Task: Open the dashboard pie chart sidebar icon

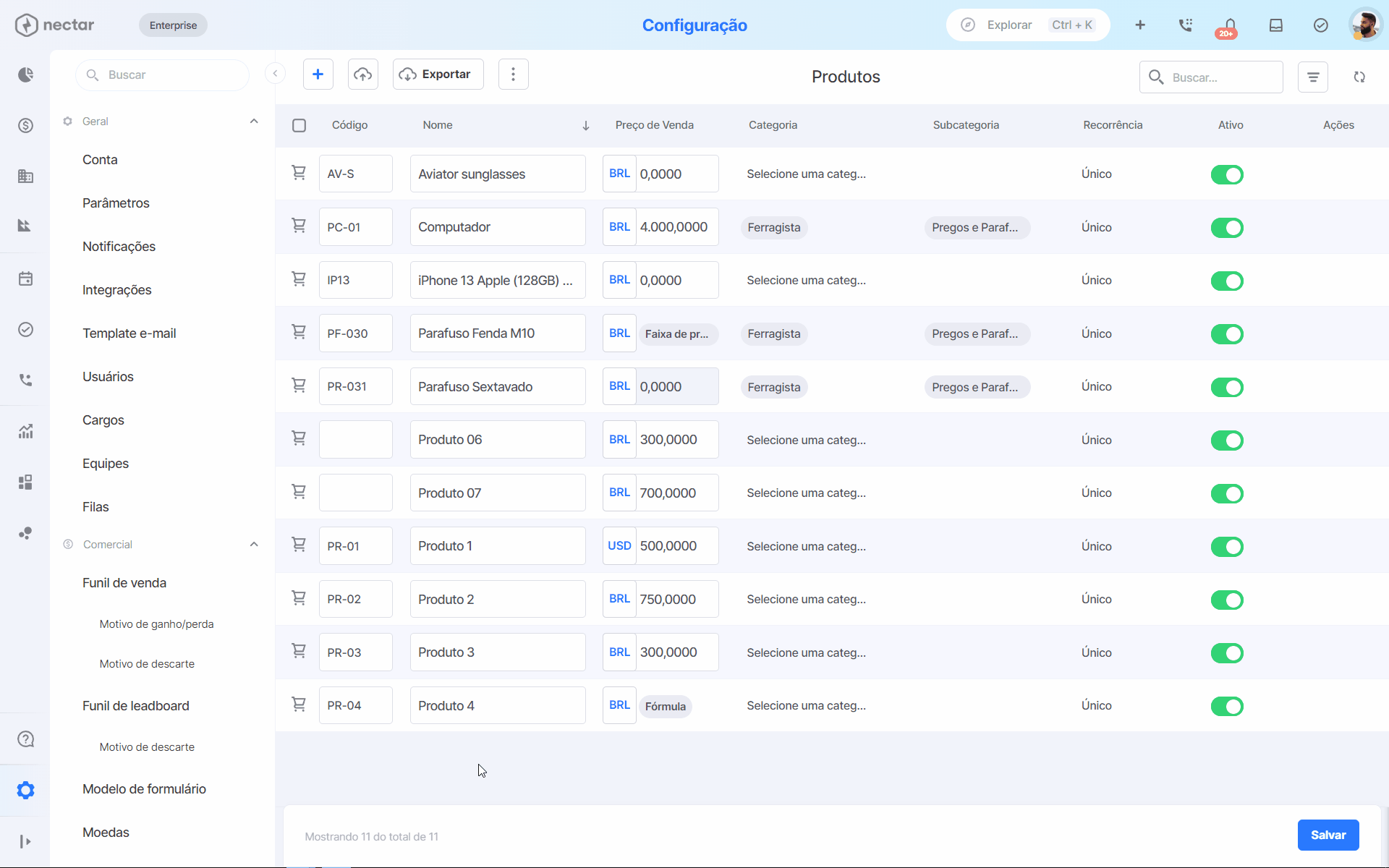Action: tap(25, 75)
